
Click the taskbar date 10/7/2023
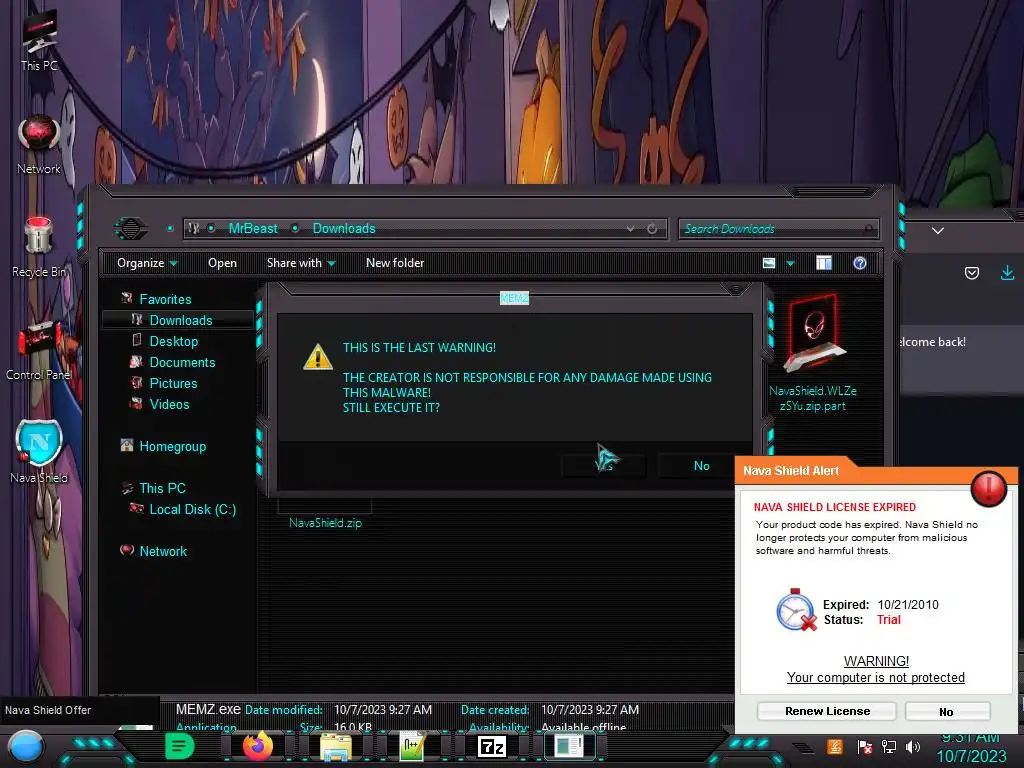[x=971, y=756]
